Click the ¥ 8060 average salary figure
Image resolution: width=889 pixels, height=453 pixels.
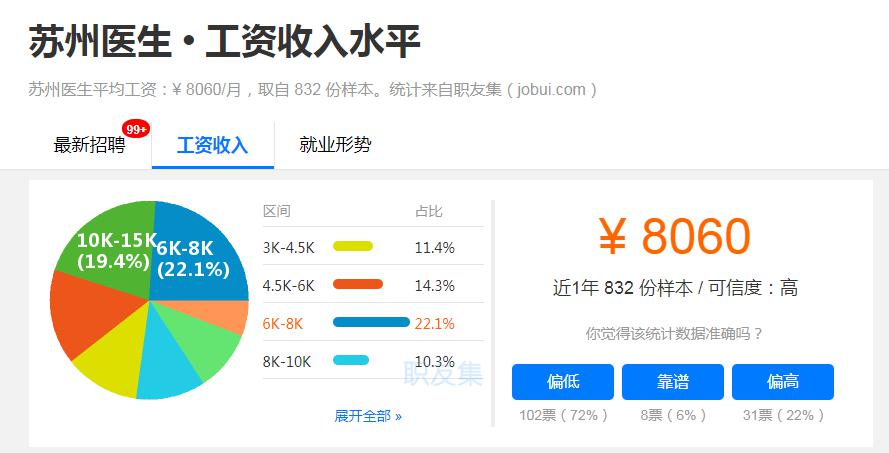click(x=673, y=237)
